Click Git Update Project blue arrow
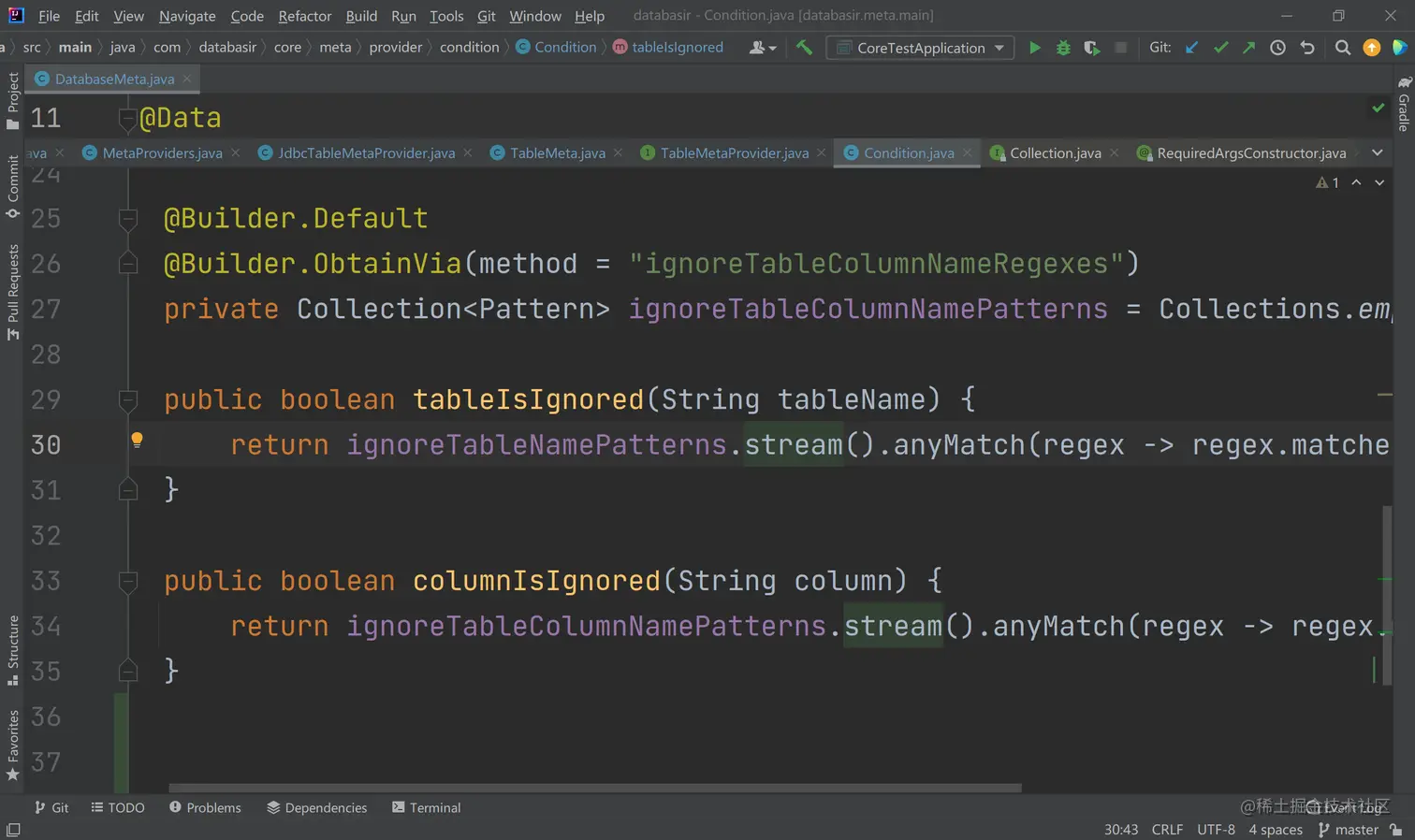This screenshot has height=840, width=1415. coord(1191,48)
